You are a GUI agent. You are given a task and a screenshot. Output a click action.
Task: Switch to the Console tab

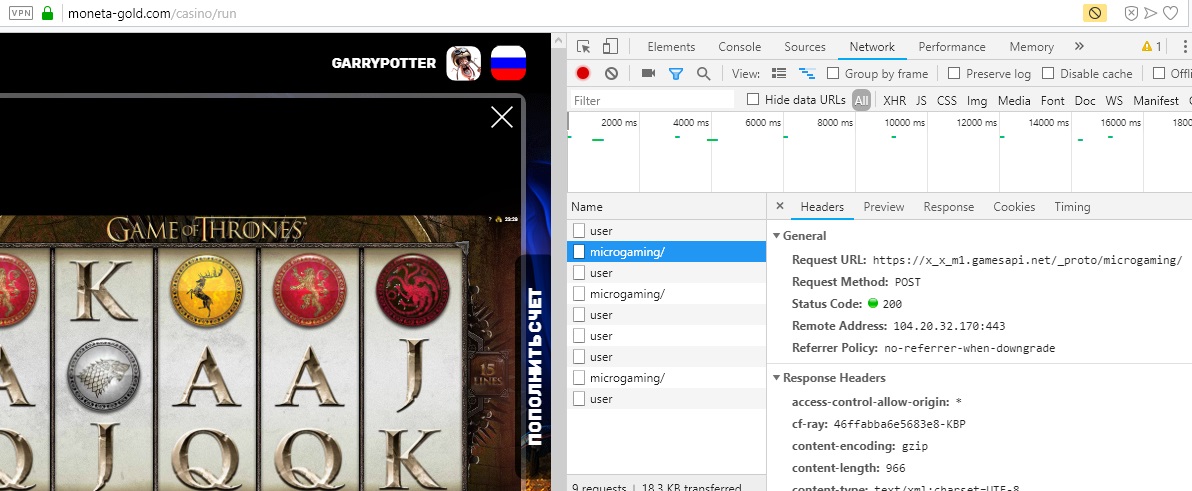(739, 47)
